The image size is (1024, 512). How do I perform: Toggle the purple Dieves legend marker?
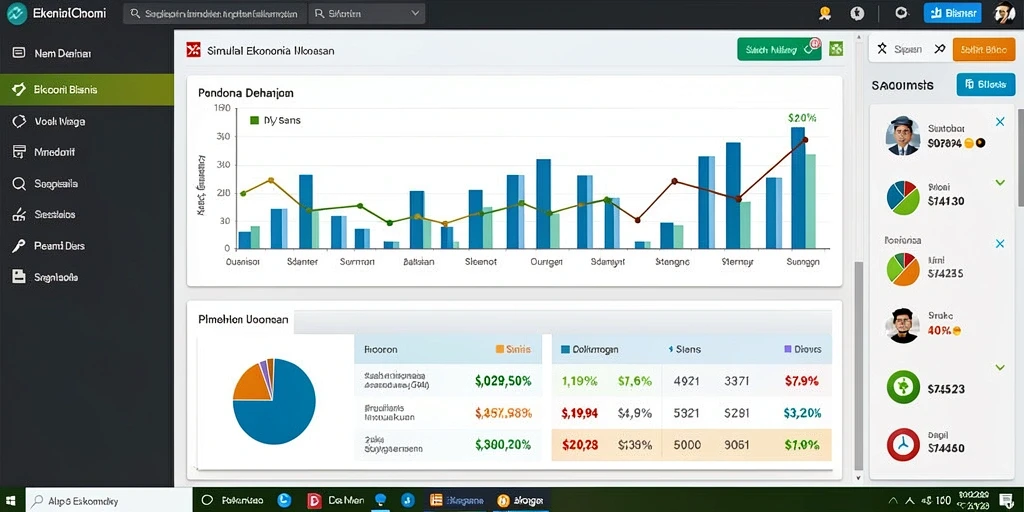pos(787,349)
